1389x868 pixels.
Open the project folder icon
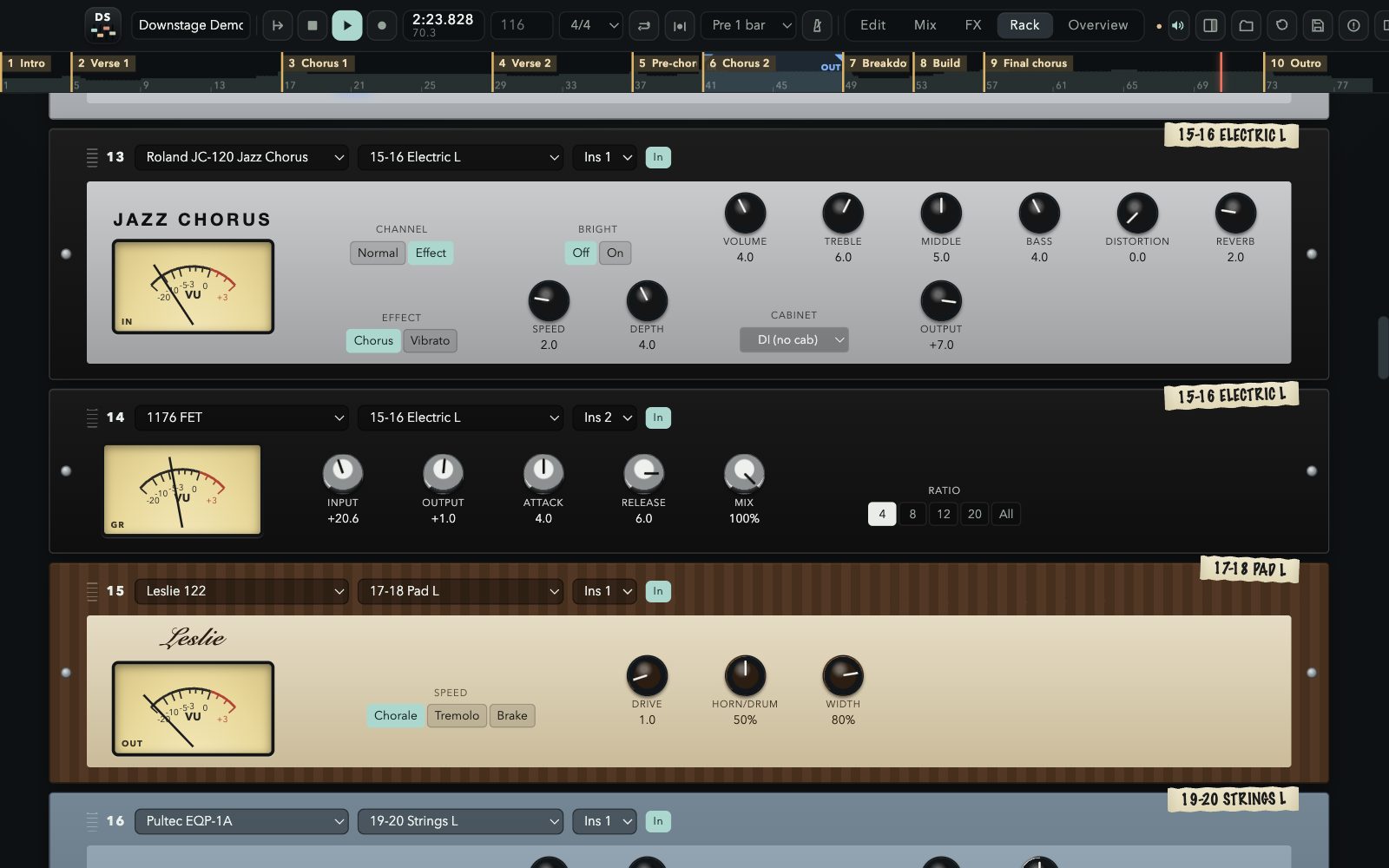[x=1246, y=25]
